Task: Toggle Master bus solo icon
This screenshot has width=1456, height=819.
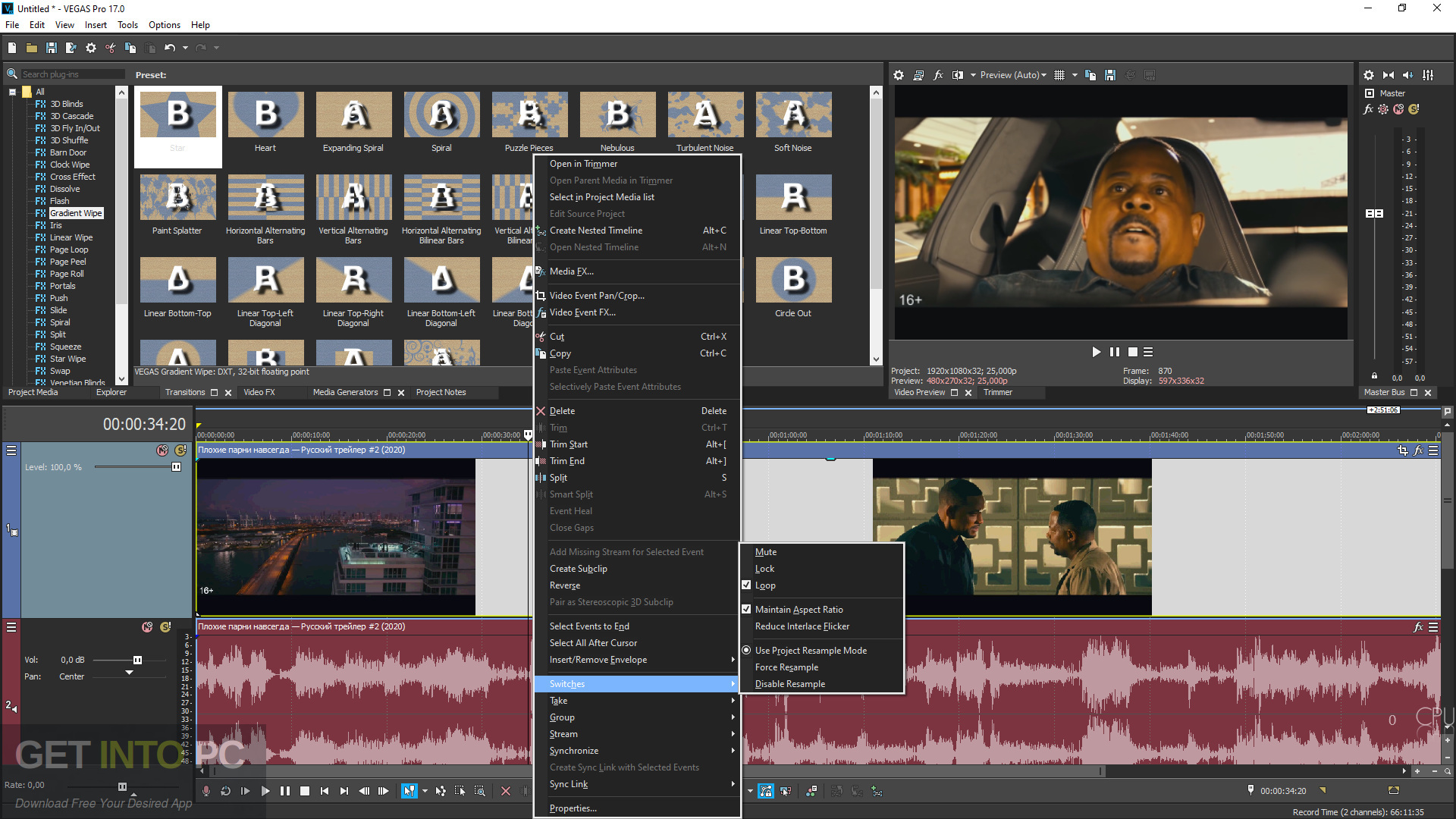Action: pyautogui.click(x=1414, y=109)
